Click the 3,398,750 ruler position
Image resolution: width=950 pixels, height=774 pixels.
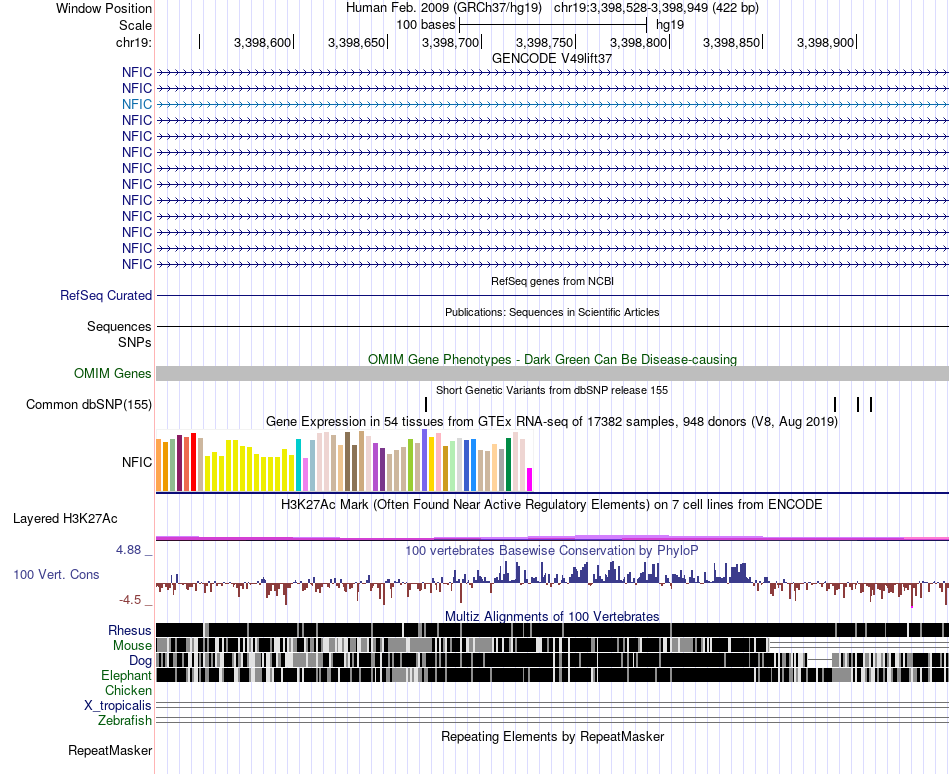[544, 42]
